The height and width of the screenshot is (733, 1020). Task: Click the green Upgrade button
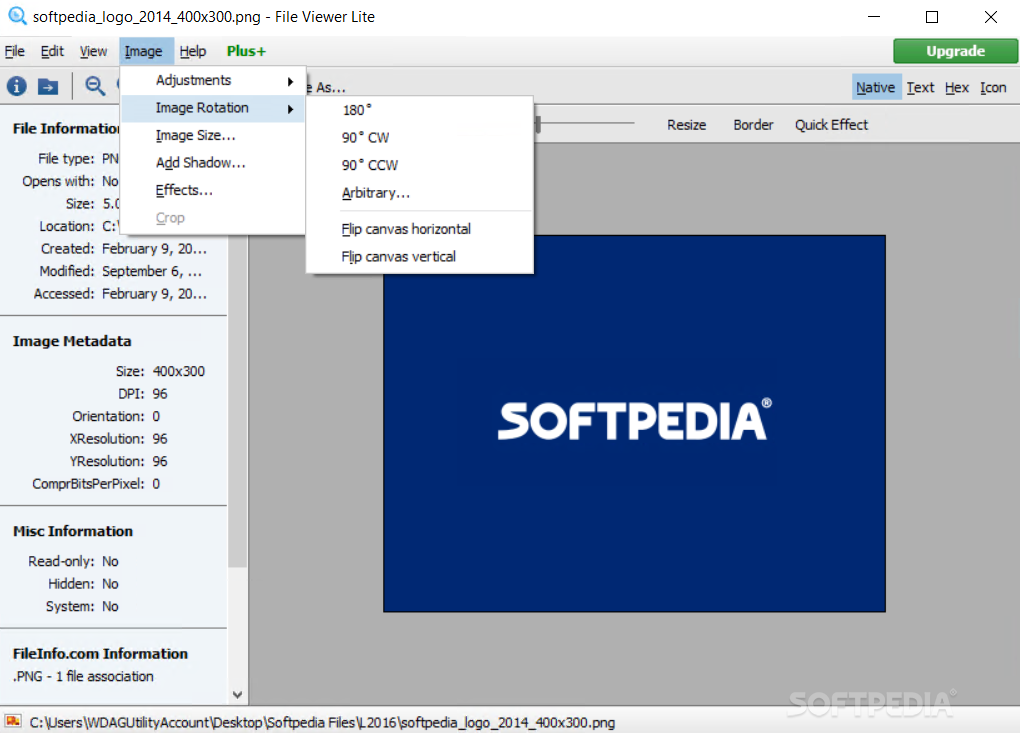tap(955, 51)
